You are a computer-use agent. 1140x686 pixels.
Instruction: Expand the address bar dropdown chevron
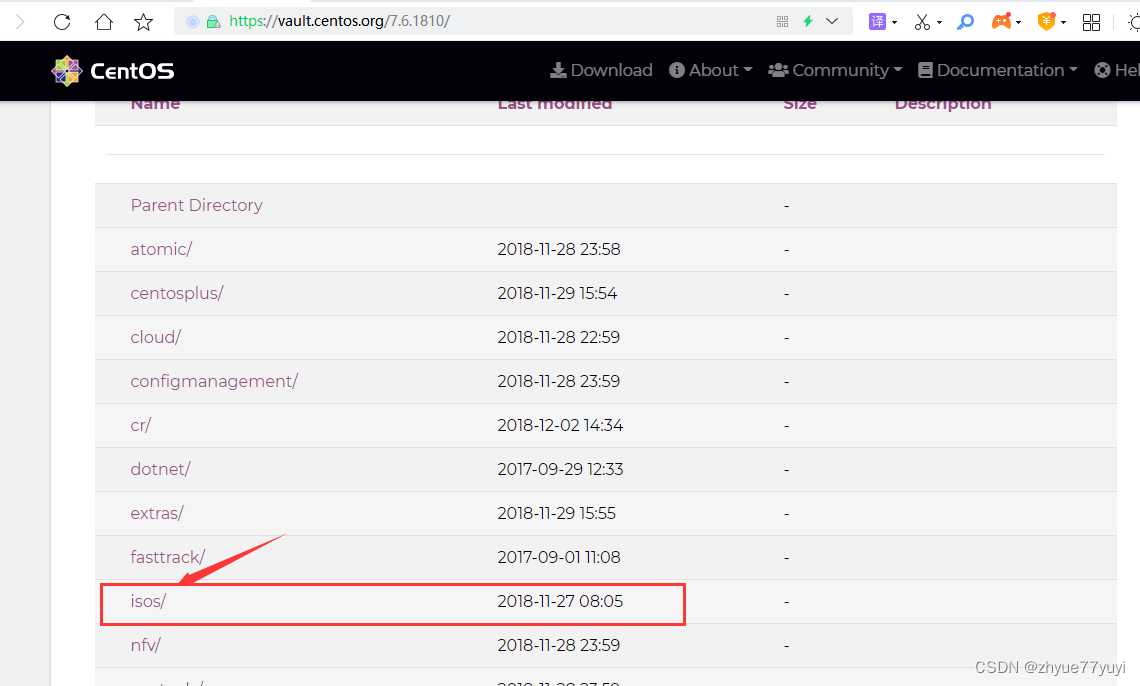point(832,21)
